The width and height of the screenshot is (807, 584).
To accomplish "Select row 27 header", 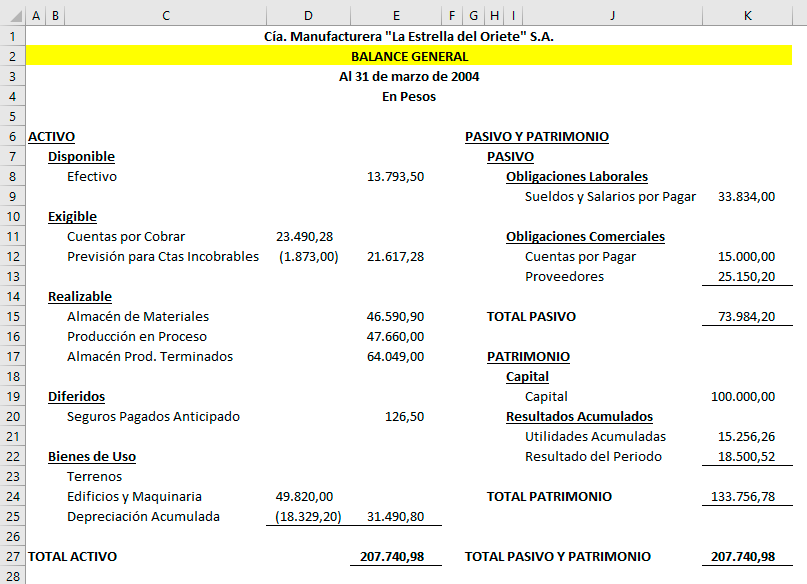I will pos(12,556).
